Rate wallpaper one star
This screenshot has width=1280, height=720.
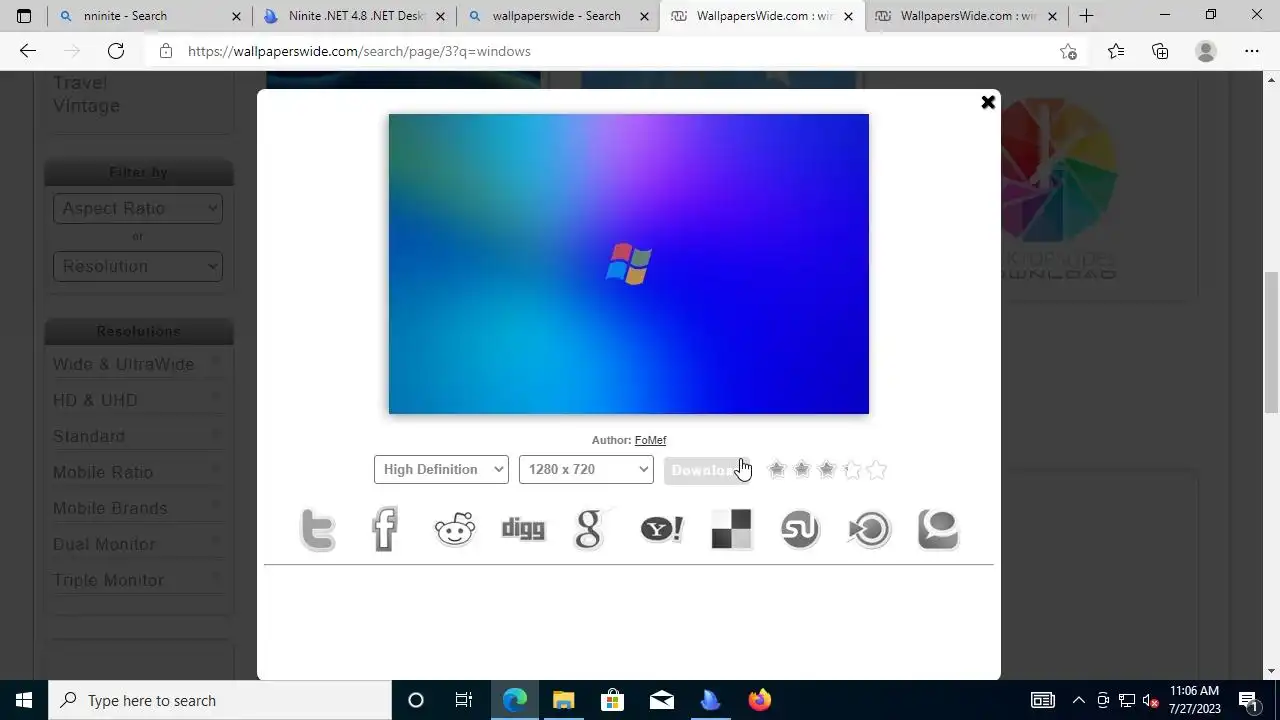(777, 469)
